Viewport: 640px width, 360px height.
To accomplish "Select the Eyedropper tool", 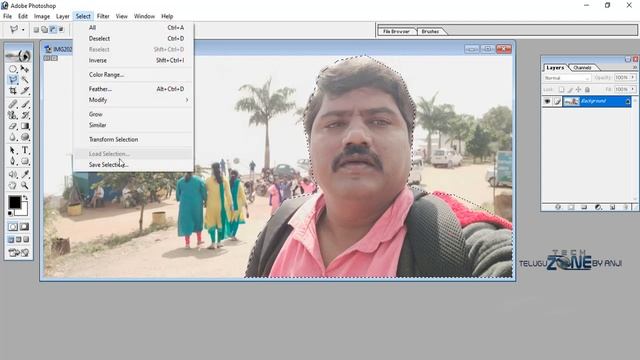I will 24,174.
